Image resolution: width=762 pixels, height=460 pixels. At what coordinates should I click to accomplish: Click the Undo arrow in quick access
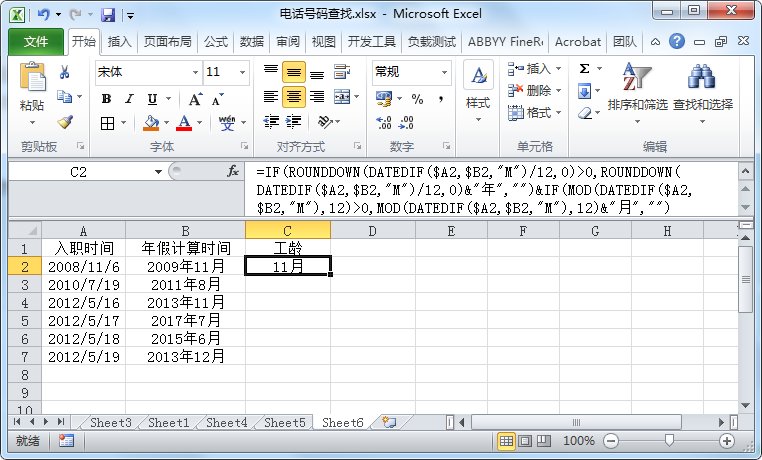[x=44, y=15]
